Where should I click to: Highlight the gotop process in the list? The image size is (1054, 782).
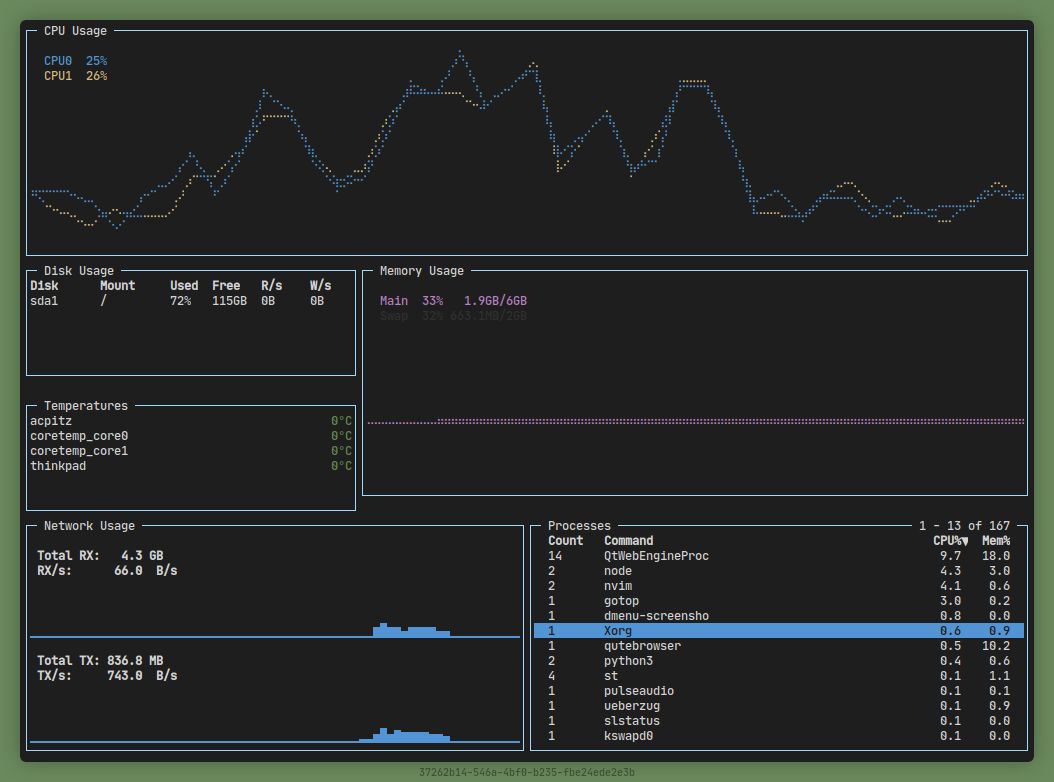pyautogui.click(x=621, y=601)
